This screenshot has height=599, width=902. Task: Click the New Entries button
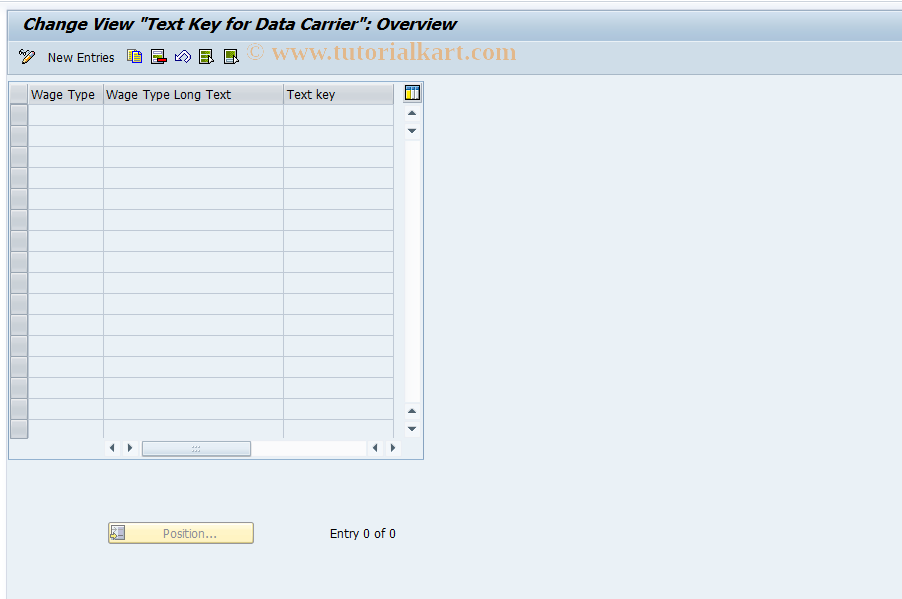click(81, 58)
